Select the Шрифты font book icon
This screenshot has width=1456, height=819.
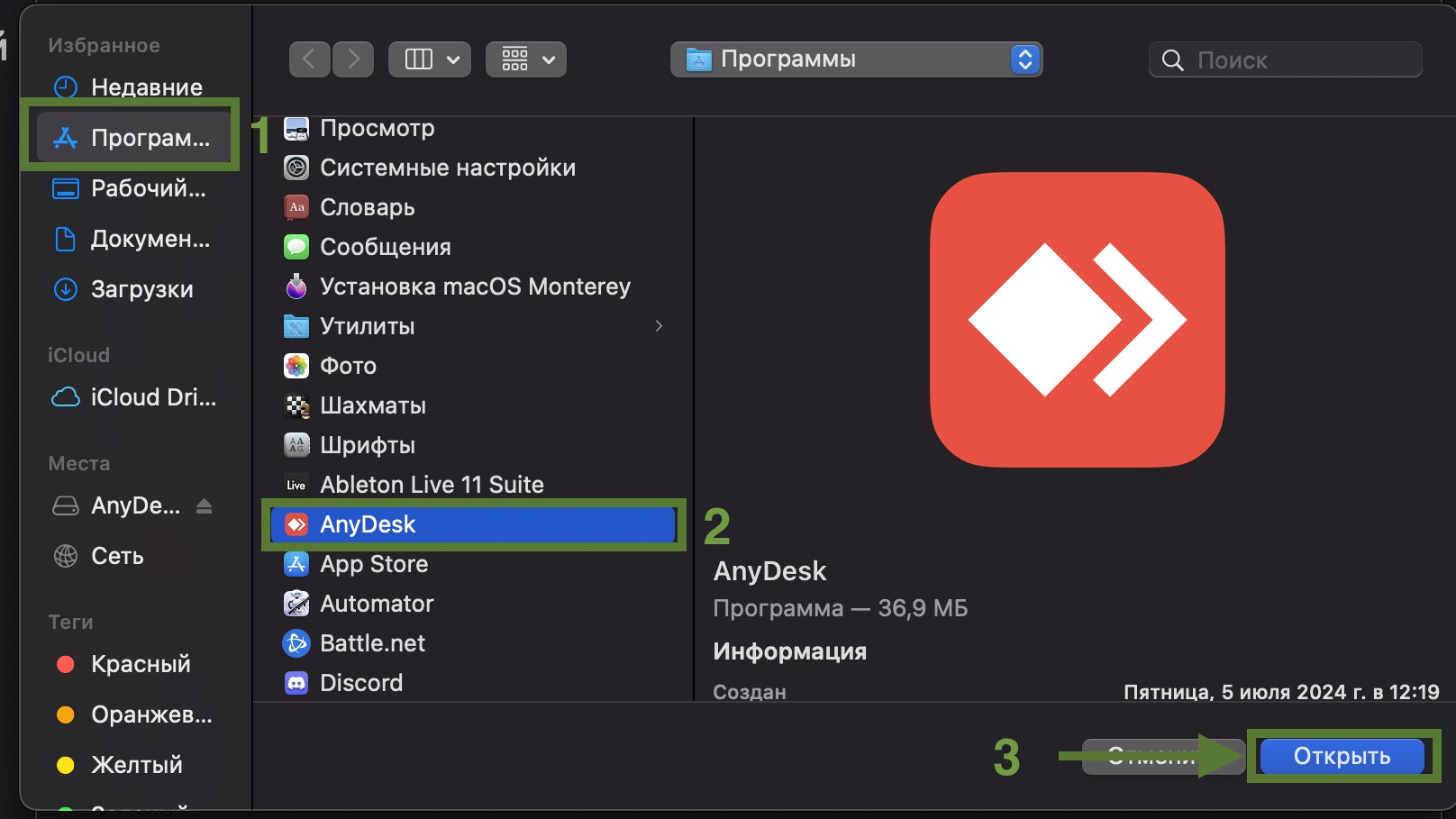[x=296, y=445]
